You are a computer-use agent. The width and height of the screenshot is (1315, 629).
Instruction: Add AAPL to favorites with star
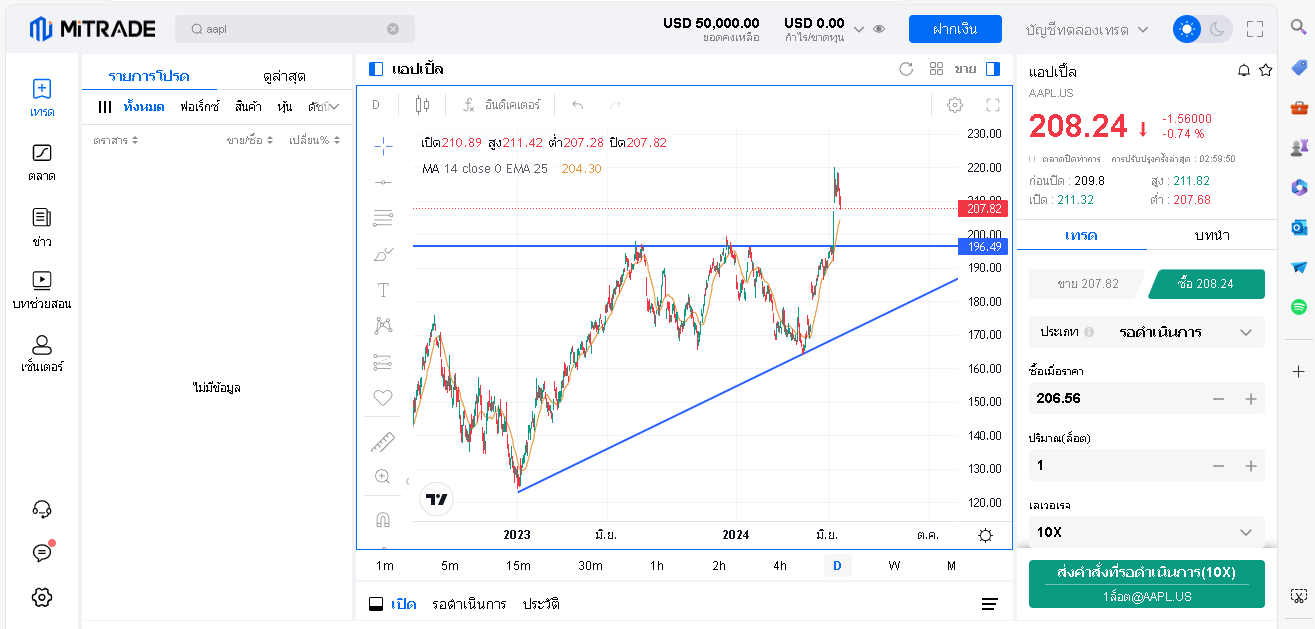click(x=1265, y=70)
